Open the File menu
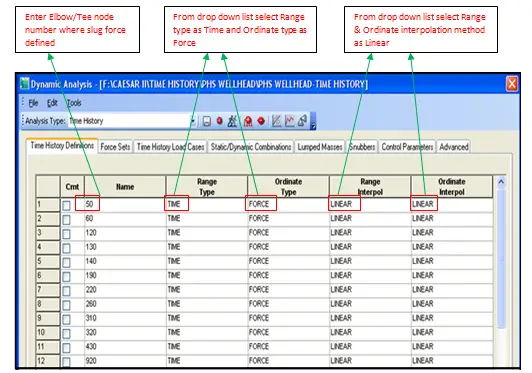Screen dimensions: 532x373 pyautogui.click(x=33, y=103)
